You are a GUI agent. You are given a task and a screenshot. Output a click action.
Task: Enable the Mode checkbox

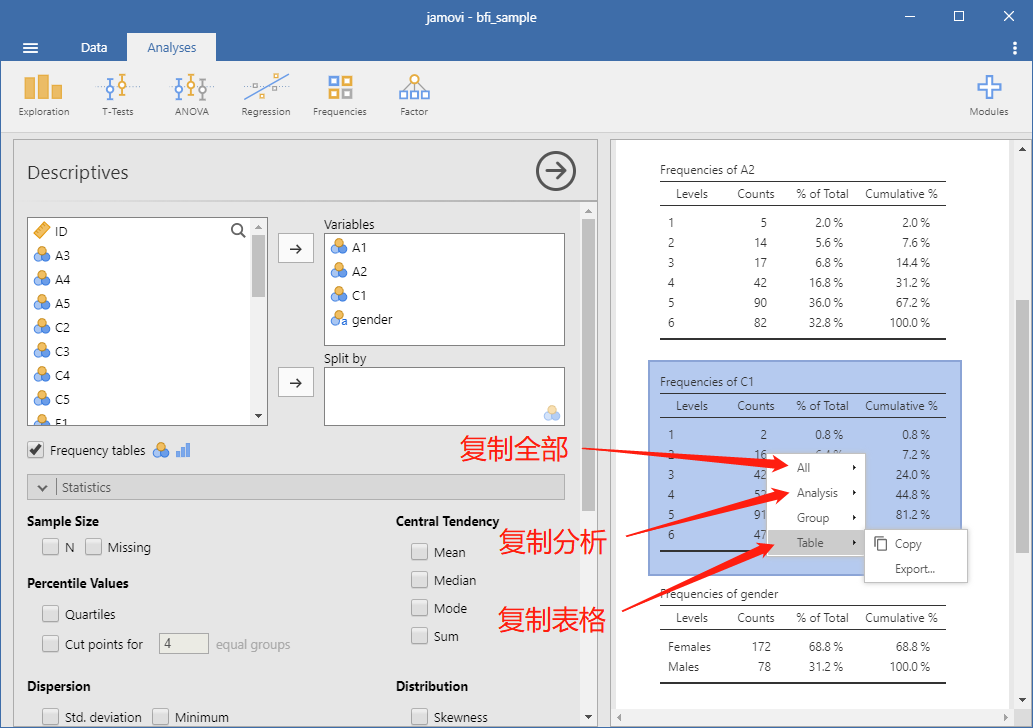[x=419, y=608]
